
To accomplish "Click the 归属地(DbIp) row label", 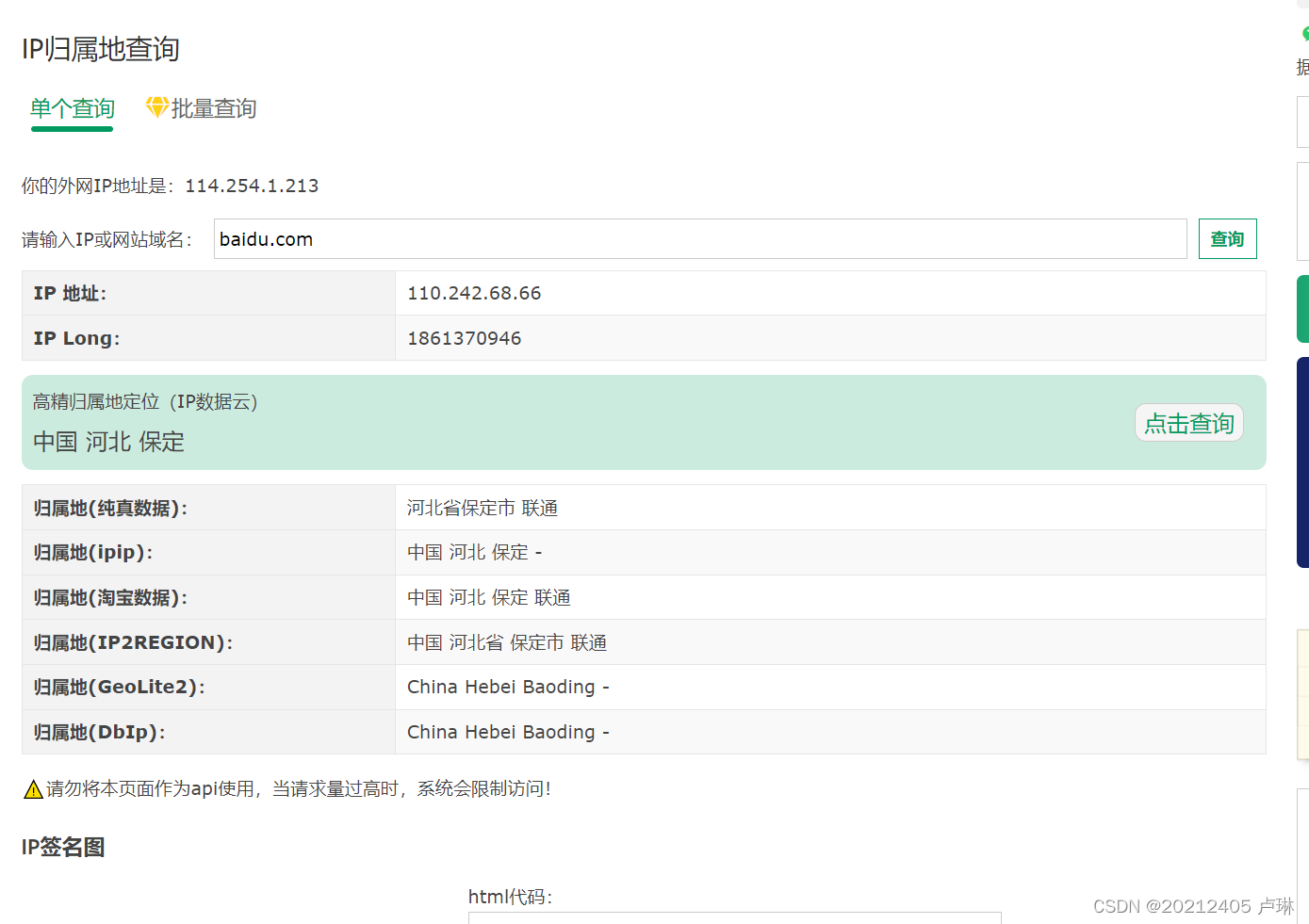I will tap(99, 732).
